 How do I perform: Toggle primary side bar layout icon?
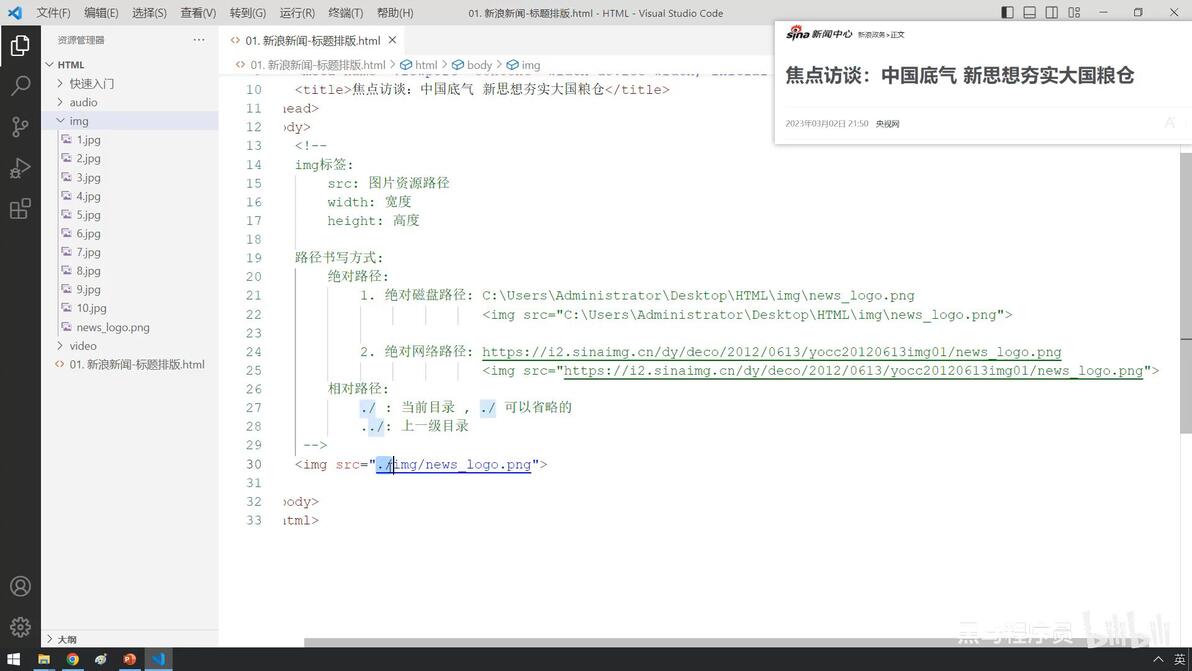point(1007,12)
